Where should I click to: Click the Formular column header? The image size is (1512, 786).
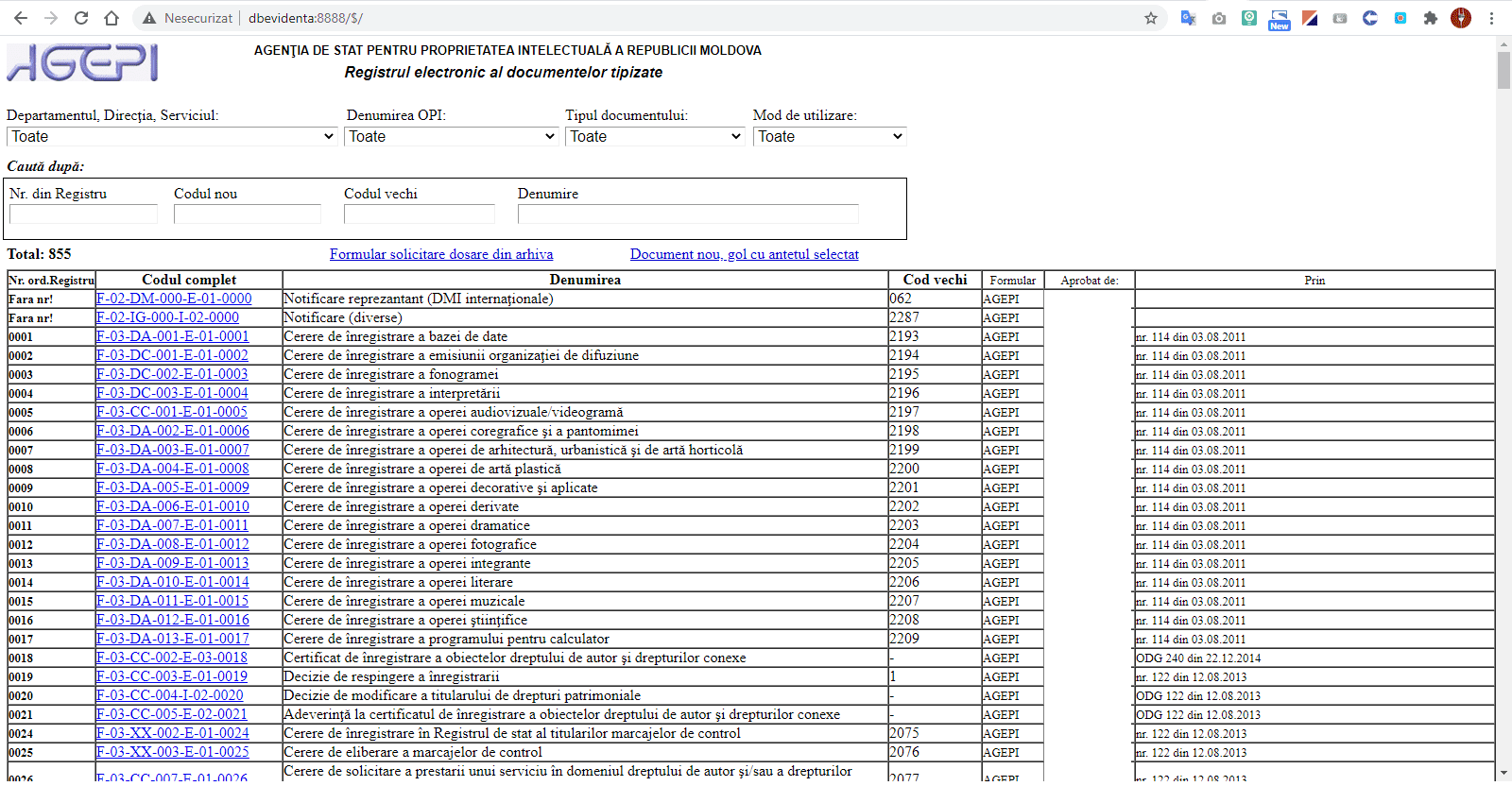coord(1013,281)
